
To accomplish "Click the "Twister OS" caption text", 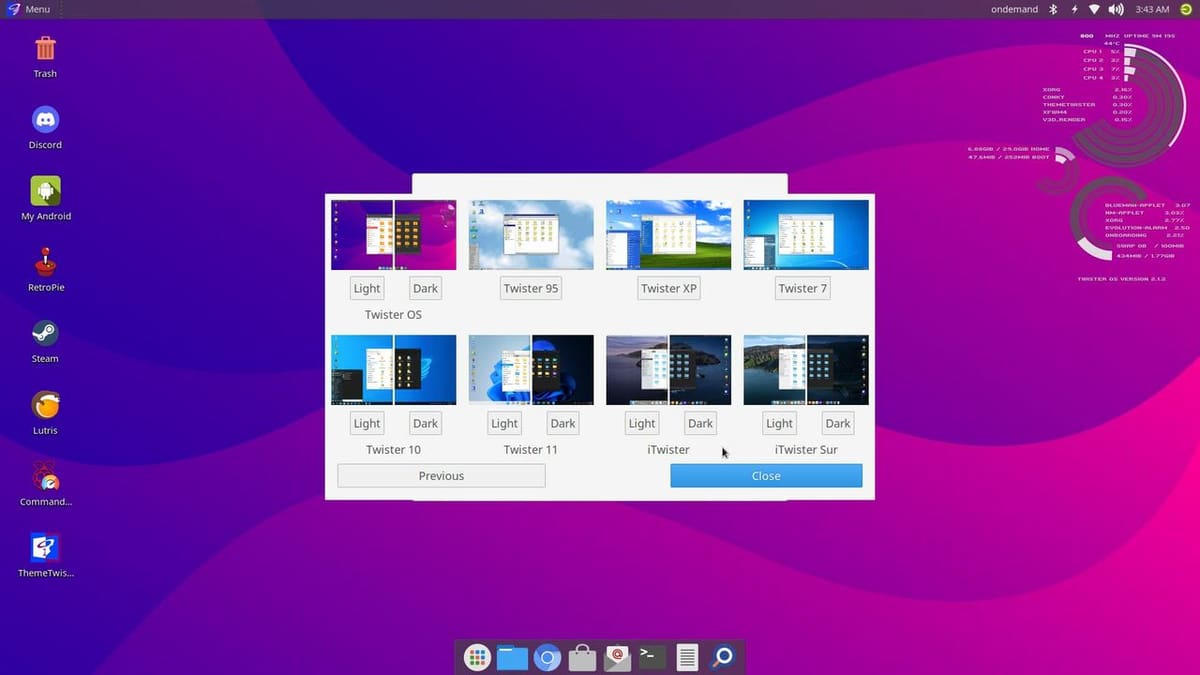I will [x=393, y=314].
